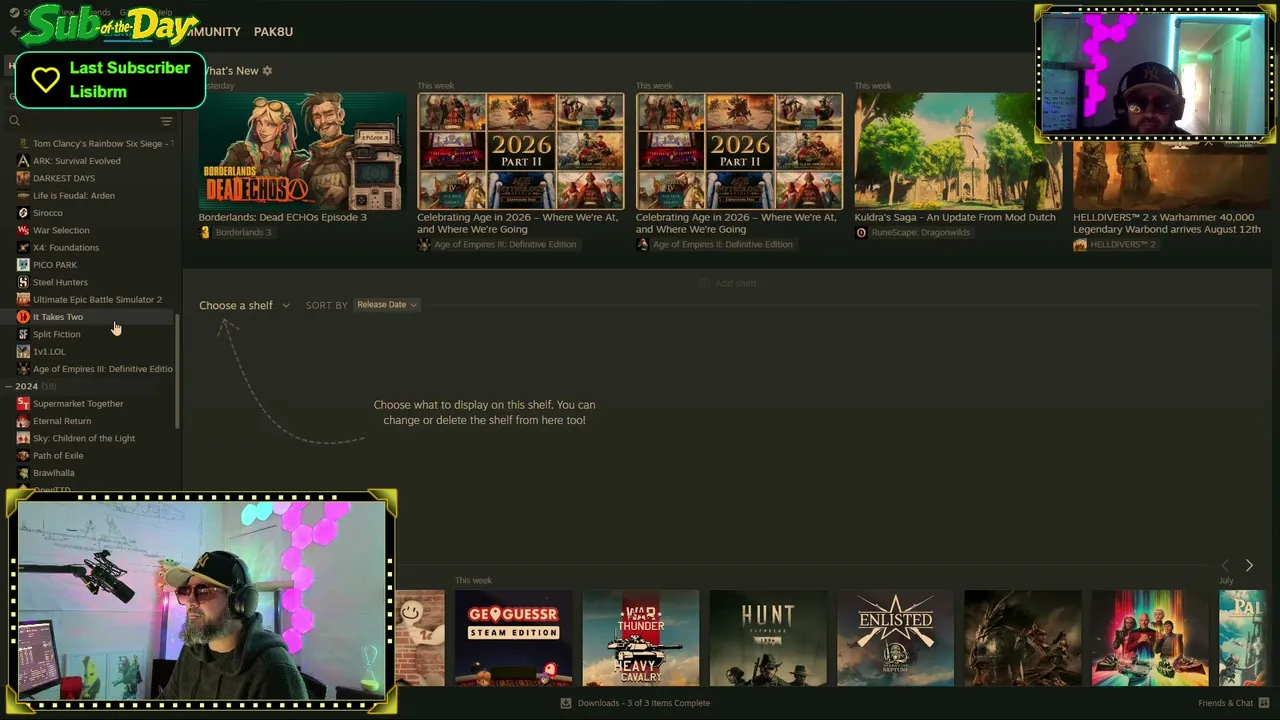Open the Friends & Chat link
The image size is (1280, 720).
click(x=1225, y=703)
